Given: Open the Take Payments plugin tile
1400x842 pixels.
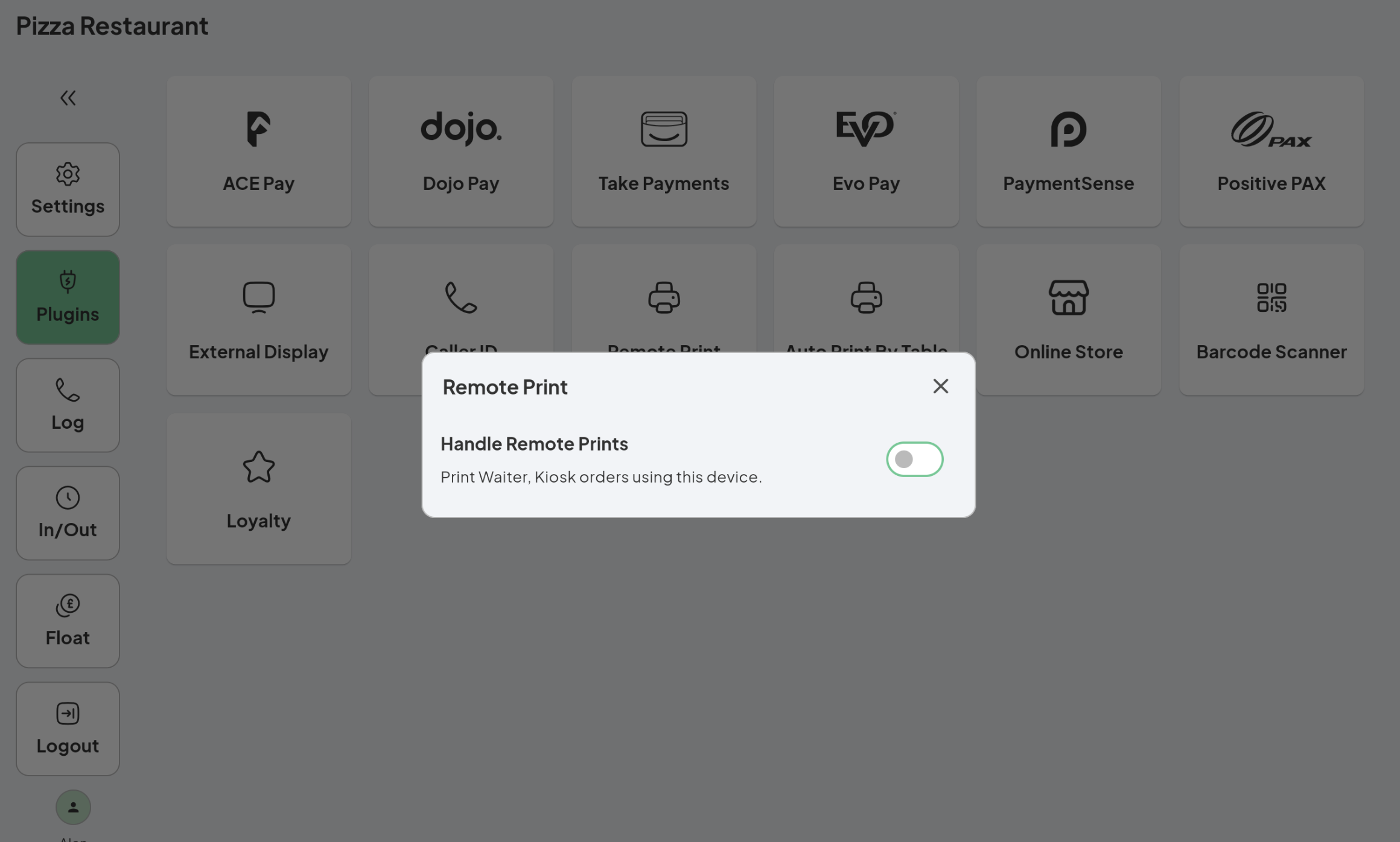Looking at the screenshot, I should [x=664, y=151].
